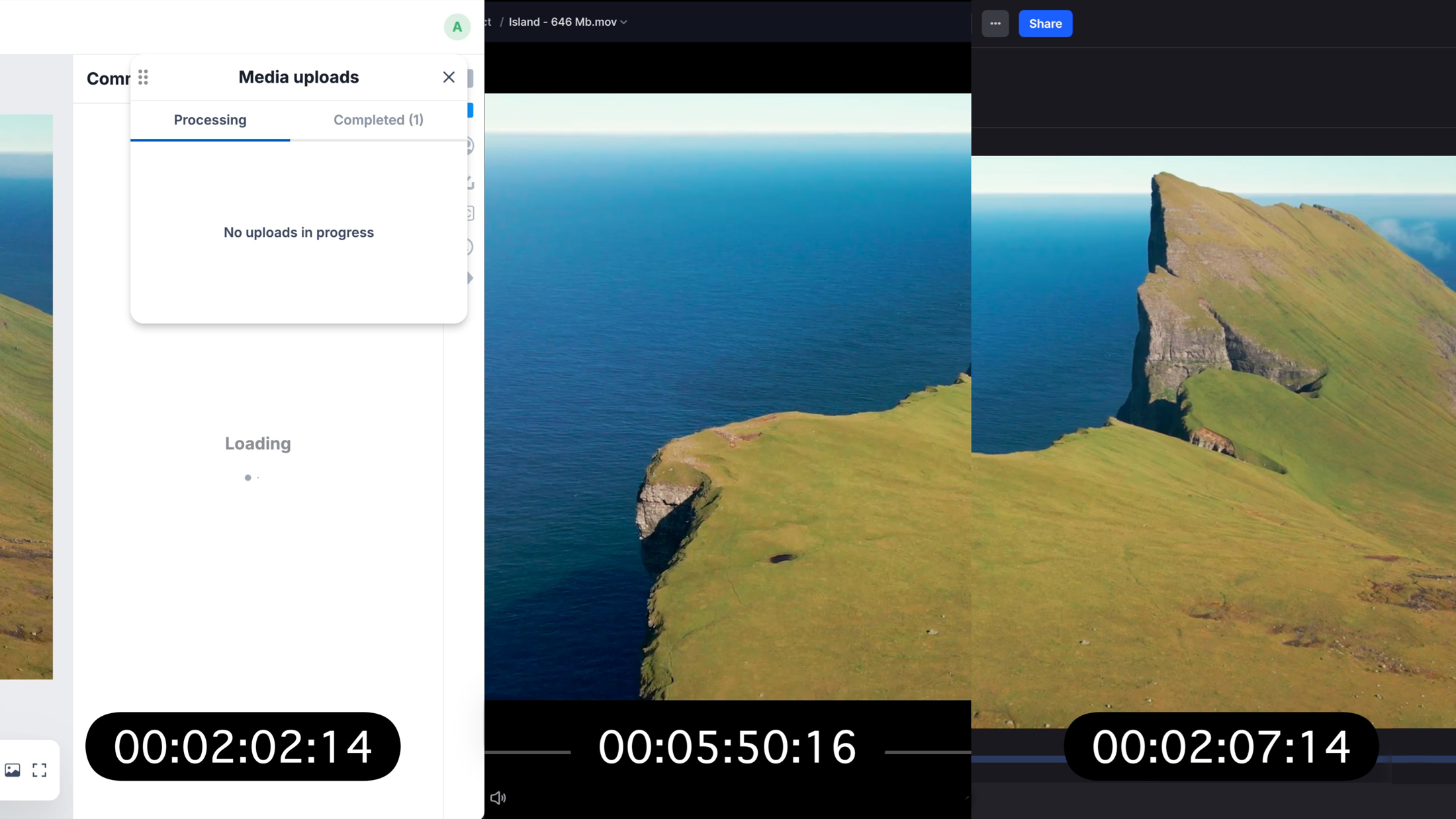
Task: Click the green A user avatar
Action: point(457,27)
